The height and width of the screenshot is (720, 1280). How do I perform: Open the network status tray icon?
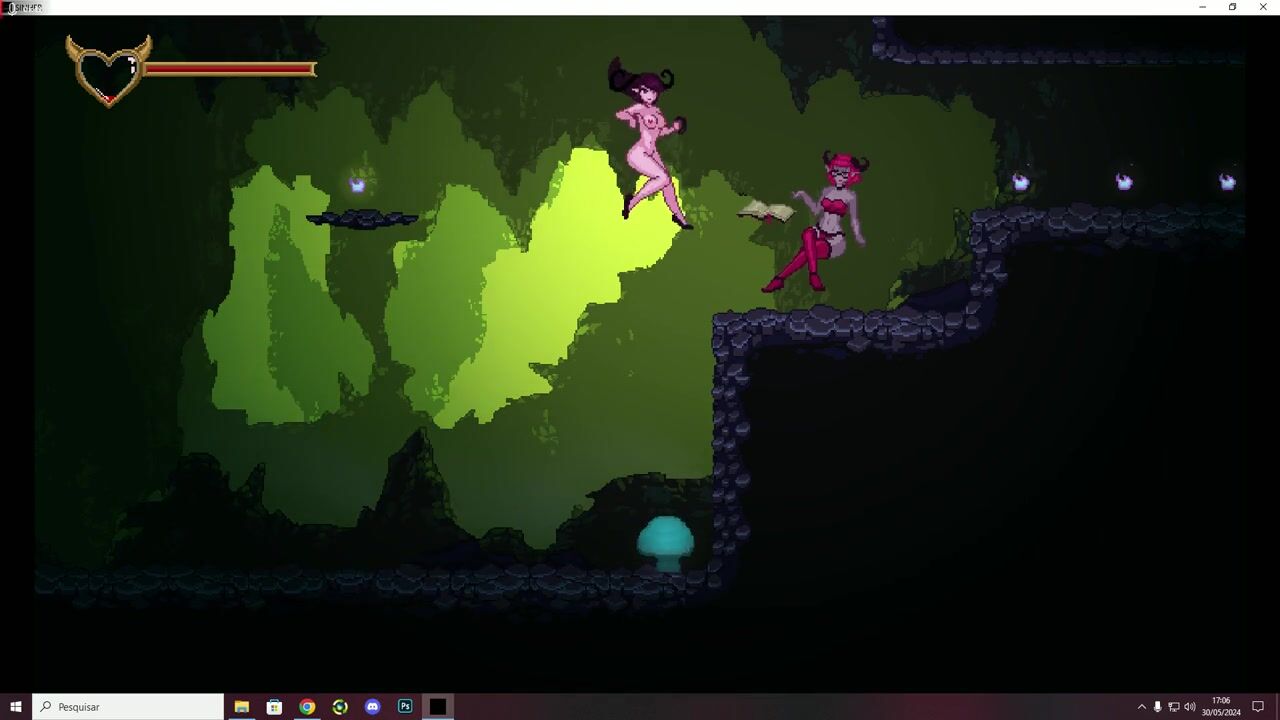1174,707
